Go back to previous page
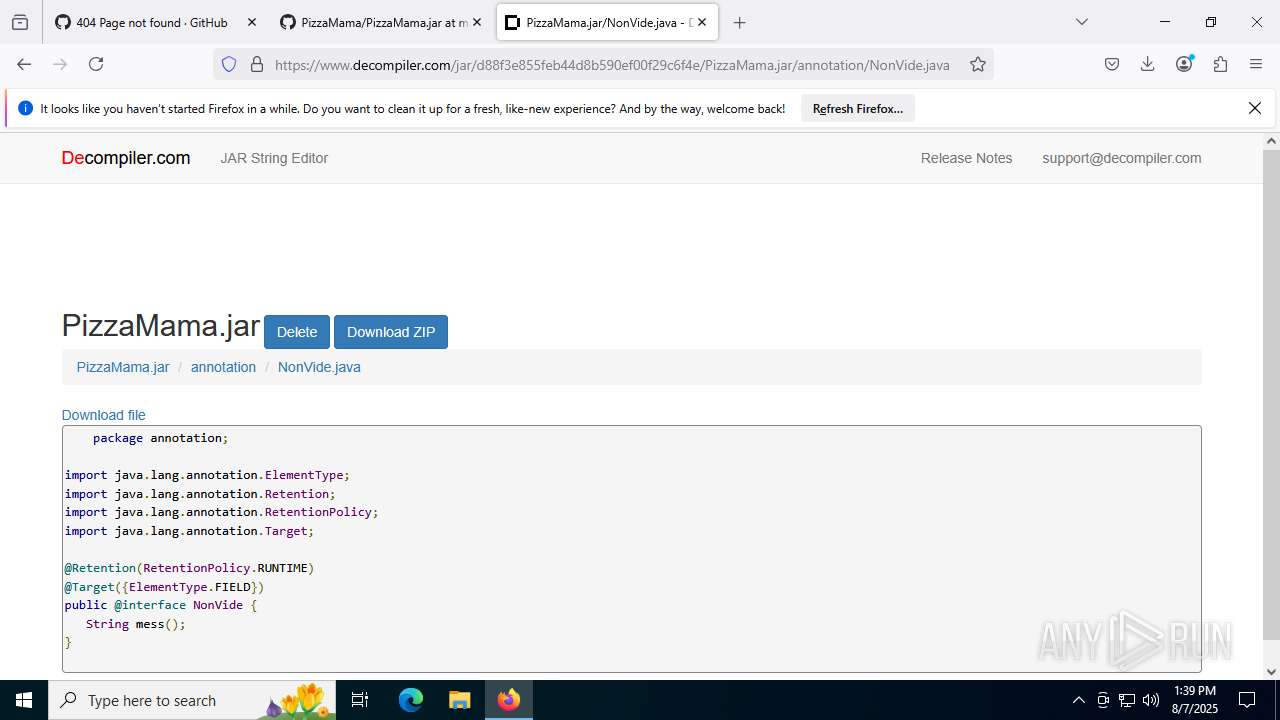Screen dimensions: 1280x720 pyautogui.click(x=24, y=64)
